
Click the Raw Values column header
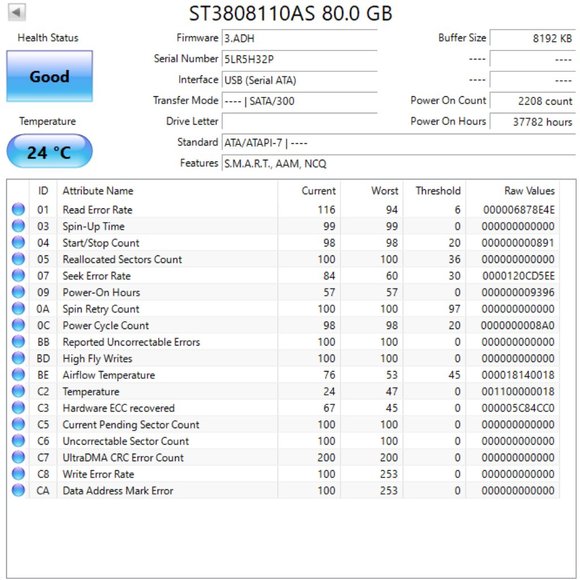coord(513,190)
